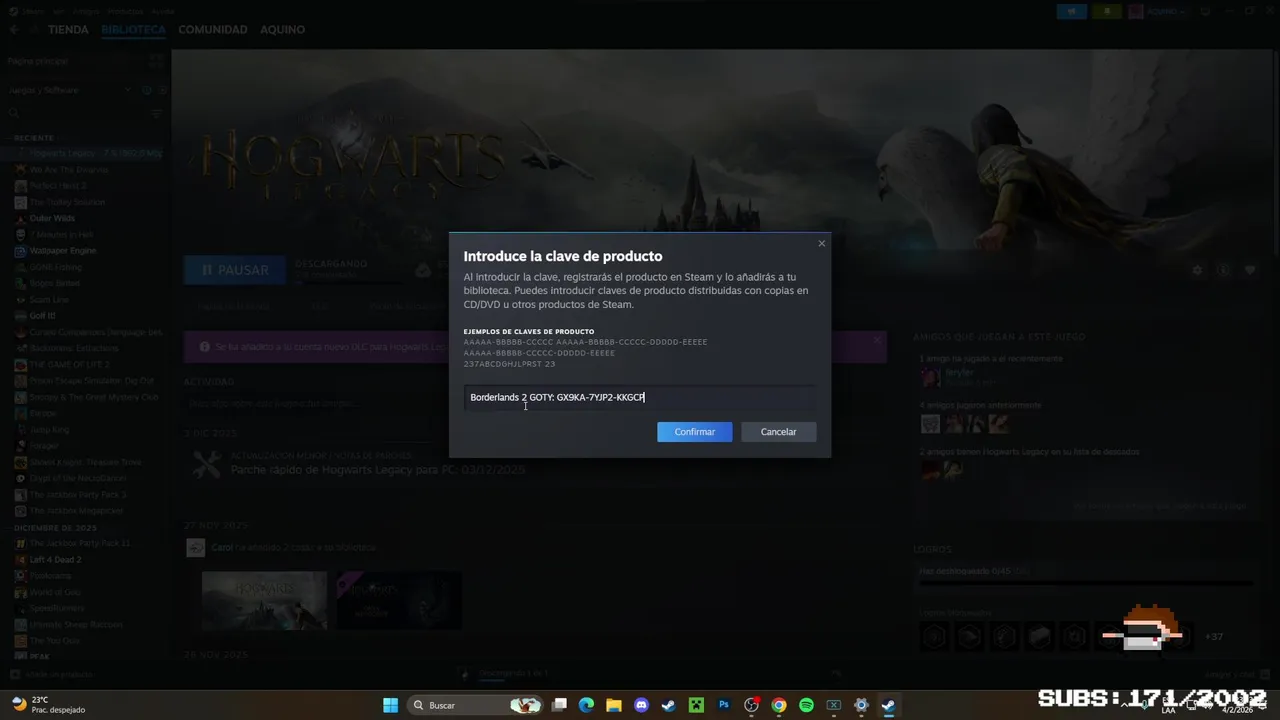Sort library by recent activity clock icon

(147, 90)
